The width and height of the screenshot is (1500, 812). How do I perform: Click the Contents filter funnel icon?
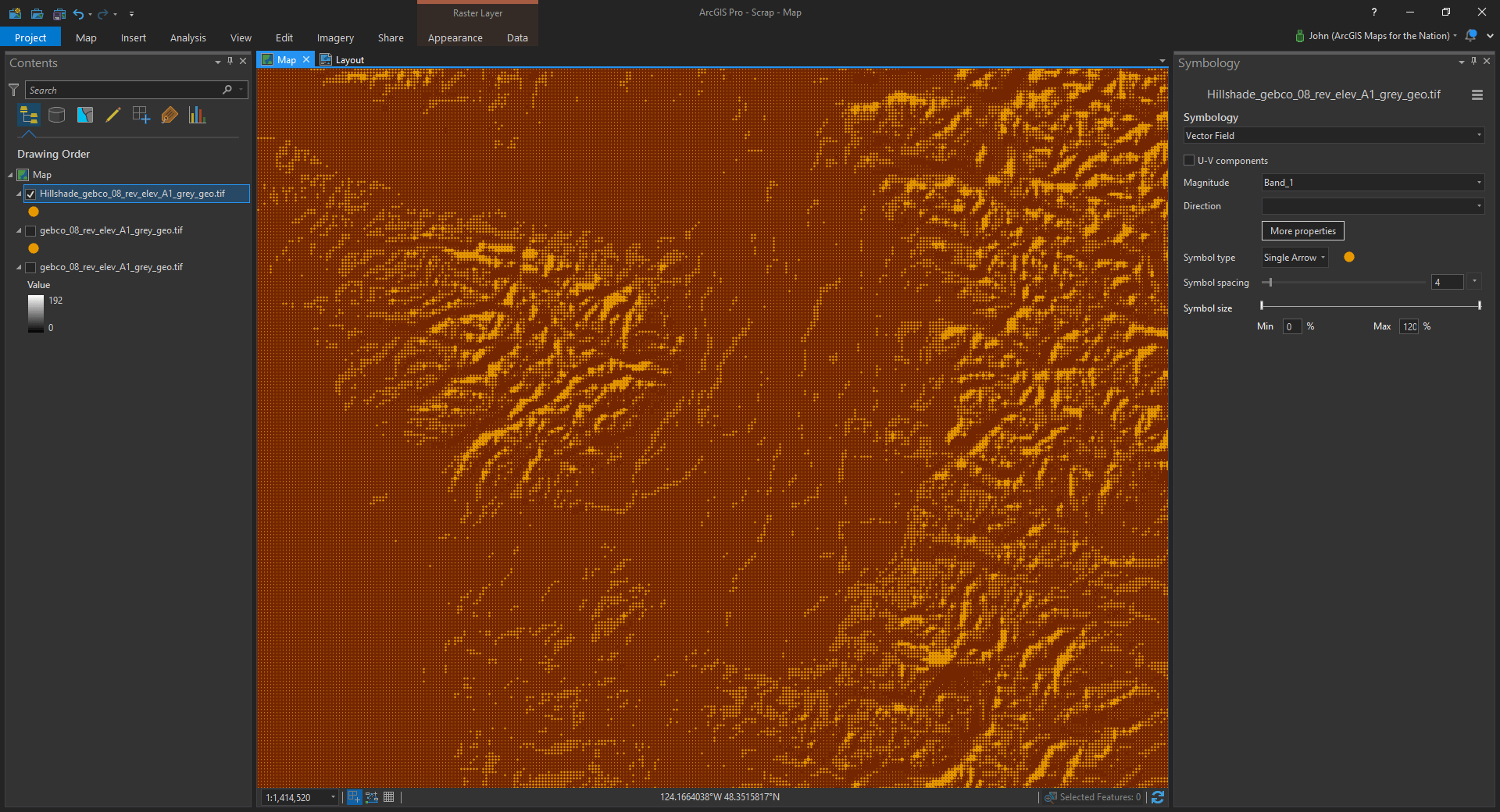[x=13, y=90]
